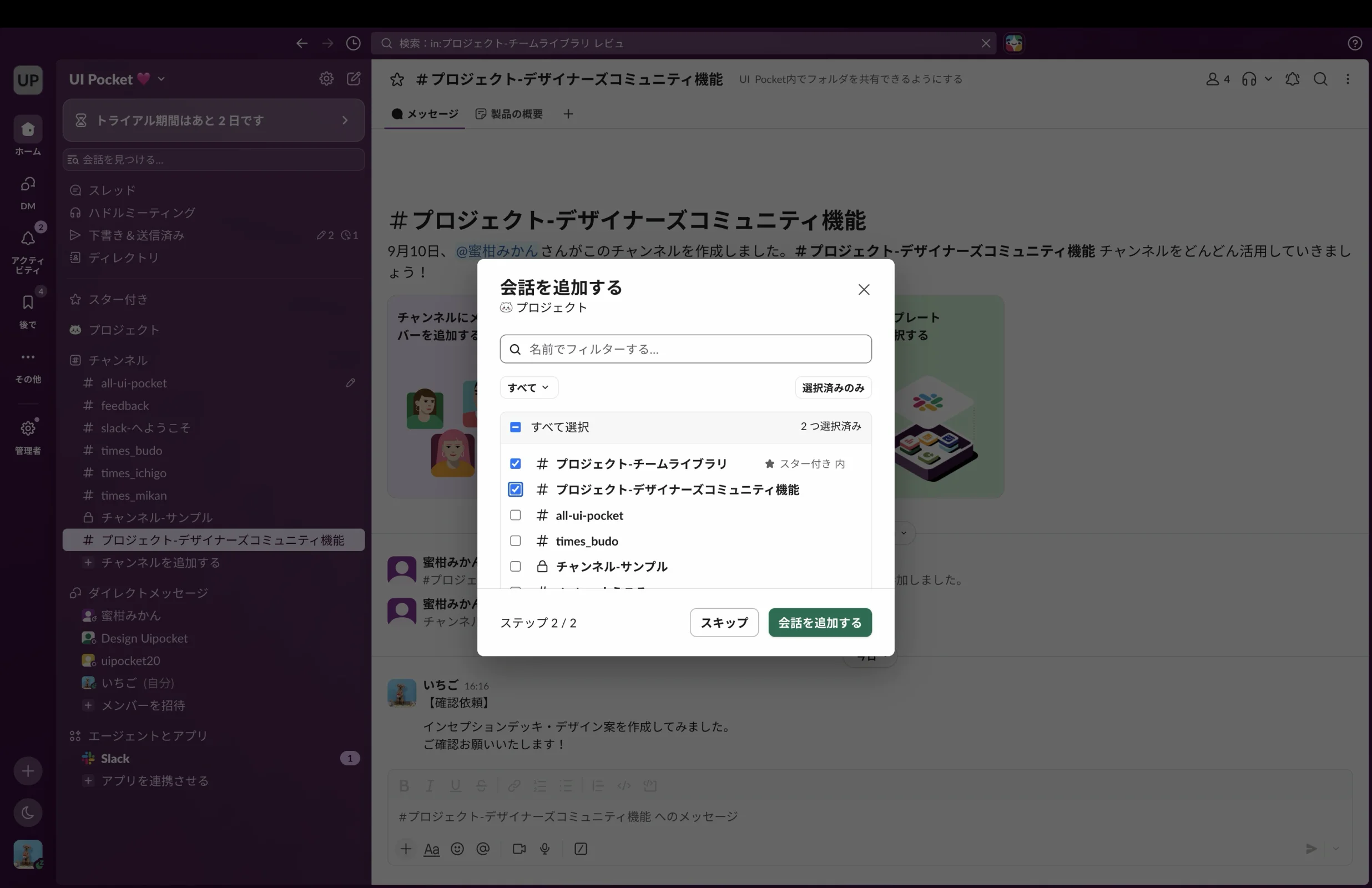Click the @蜜柑みかん mention link
This screenshot has width=1372, height=888.
tap(496, 251)
